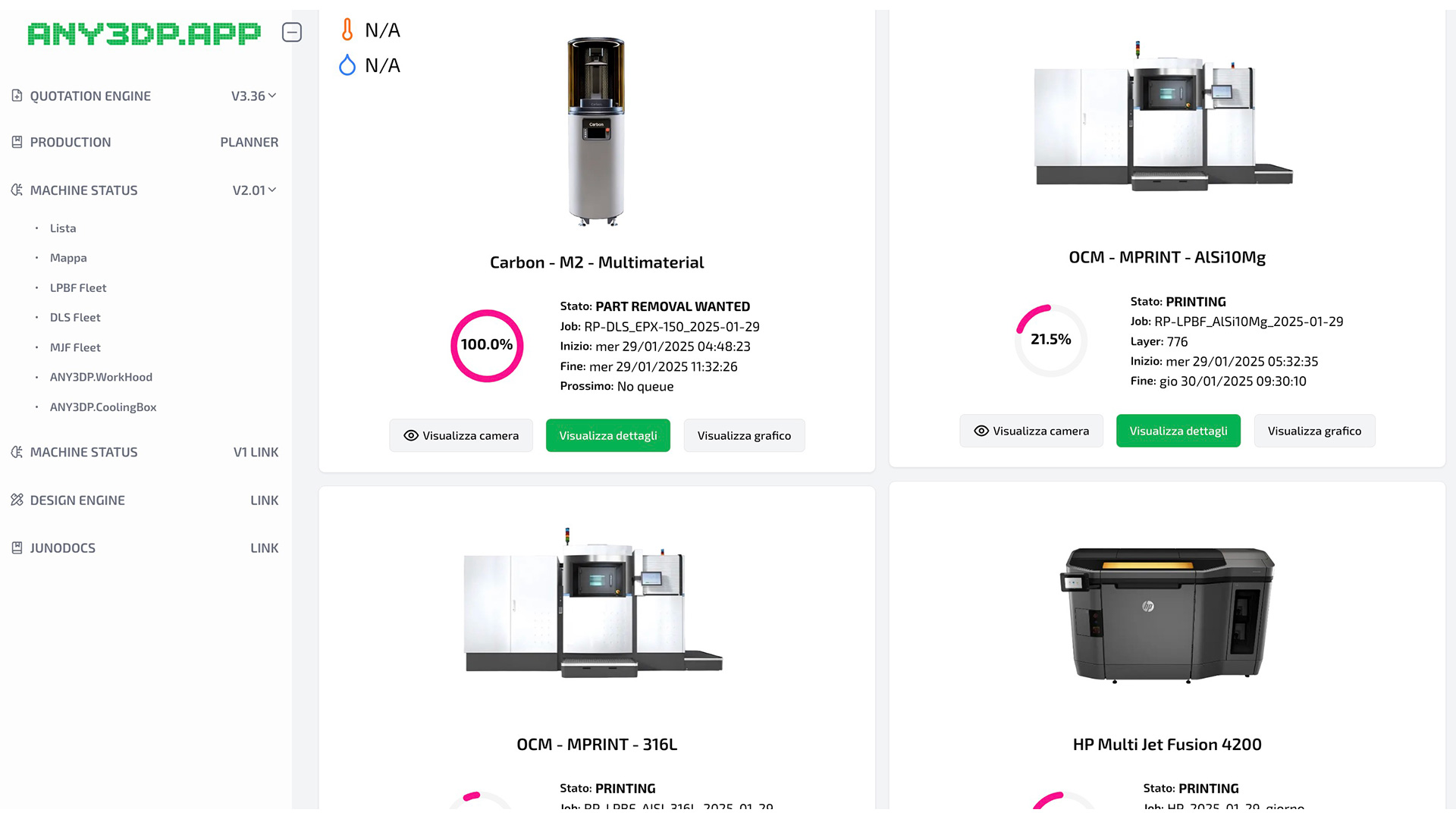Open the ANY3DP.CoolingBox sidebar entry

[x=103, y=407]
